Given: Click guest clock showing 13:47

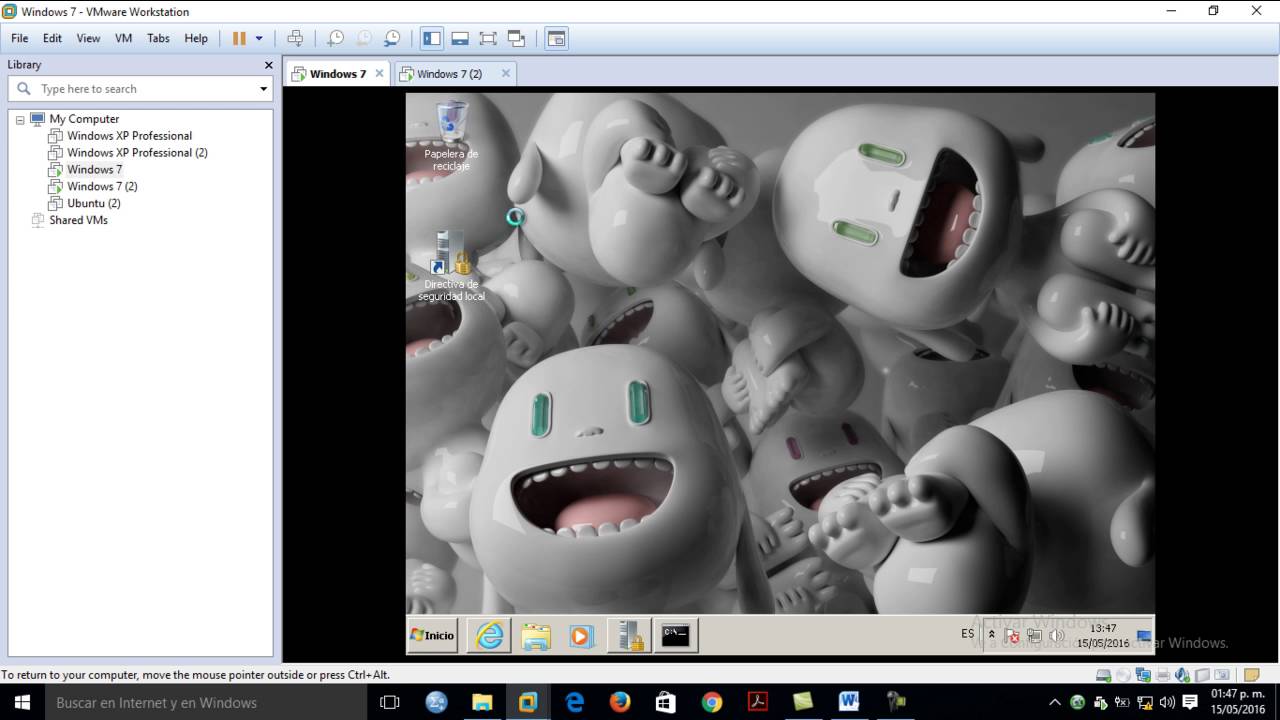Looking at the screenshot, I should pyautogui.click(x=1103, y=636).
